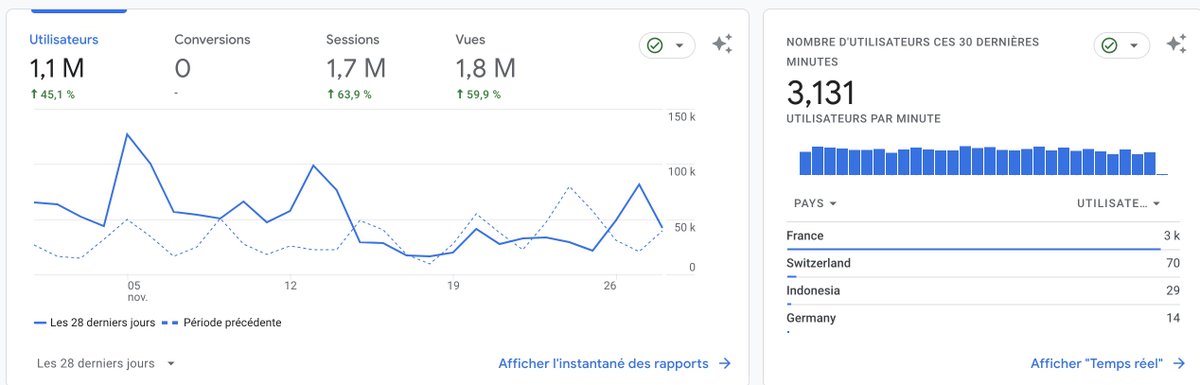Open Afficher "Temps réel" link
The image size is (1200, 385).
click(1108, 364)
